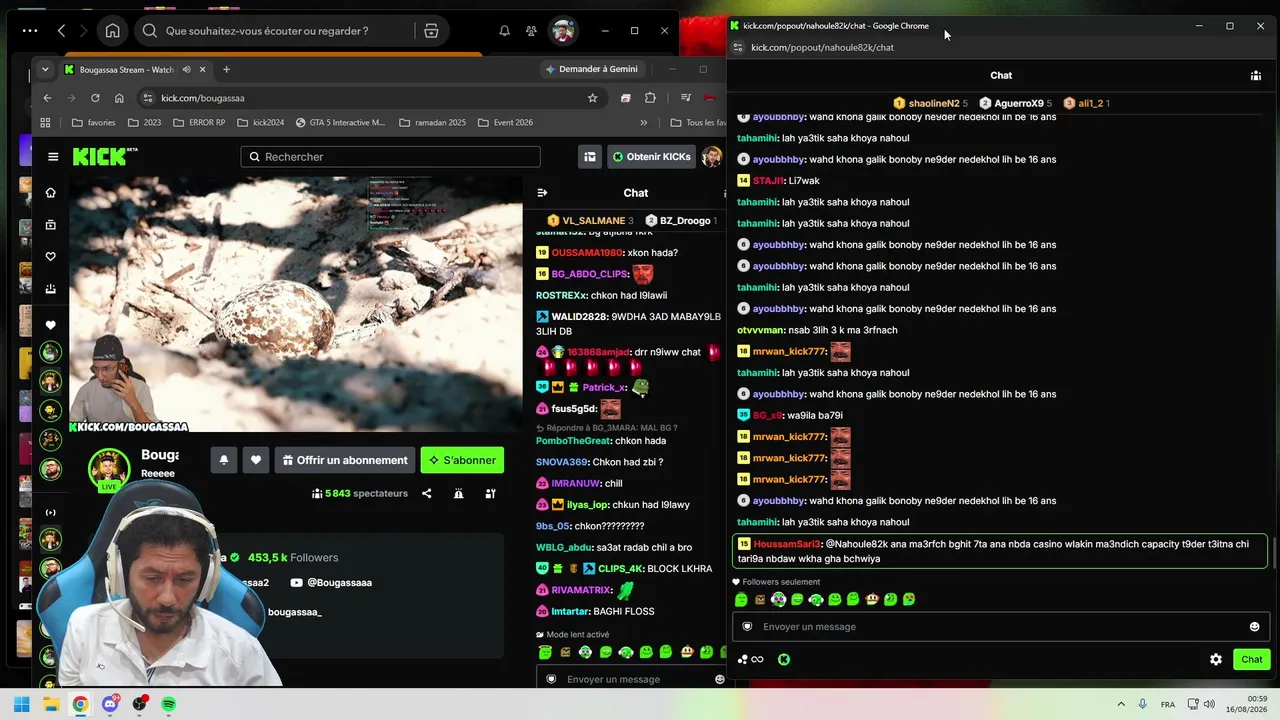1280x720 pixels.
Task: Click the Obtenir KICKs button
Action: pyautogui.click(x=652, y=156)
